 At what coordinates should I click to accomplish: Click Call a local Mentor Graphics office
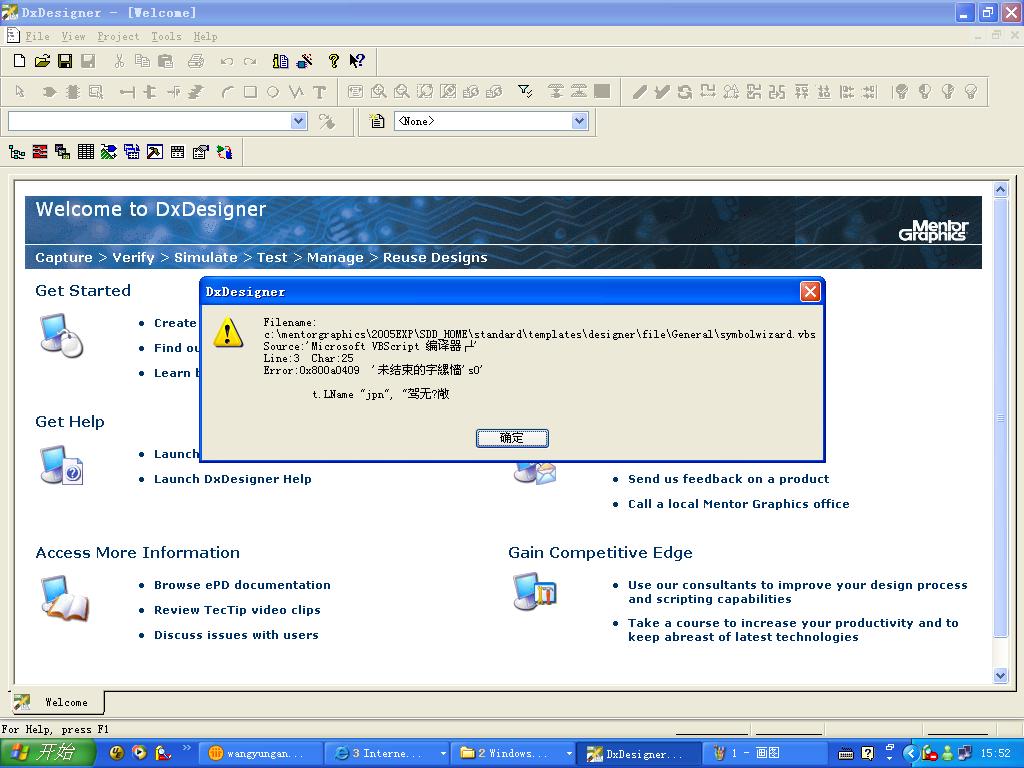tap(739, 504)
